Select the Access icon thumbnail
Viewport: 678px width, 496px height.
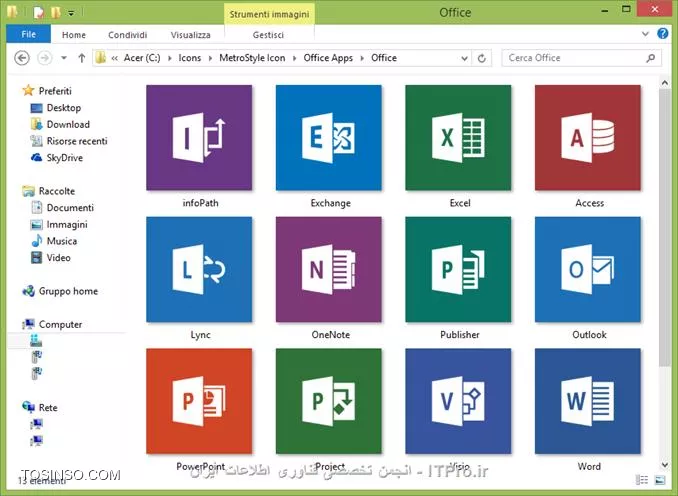tap(588, 138)
